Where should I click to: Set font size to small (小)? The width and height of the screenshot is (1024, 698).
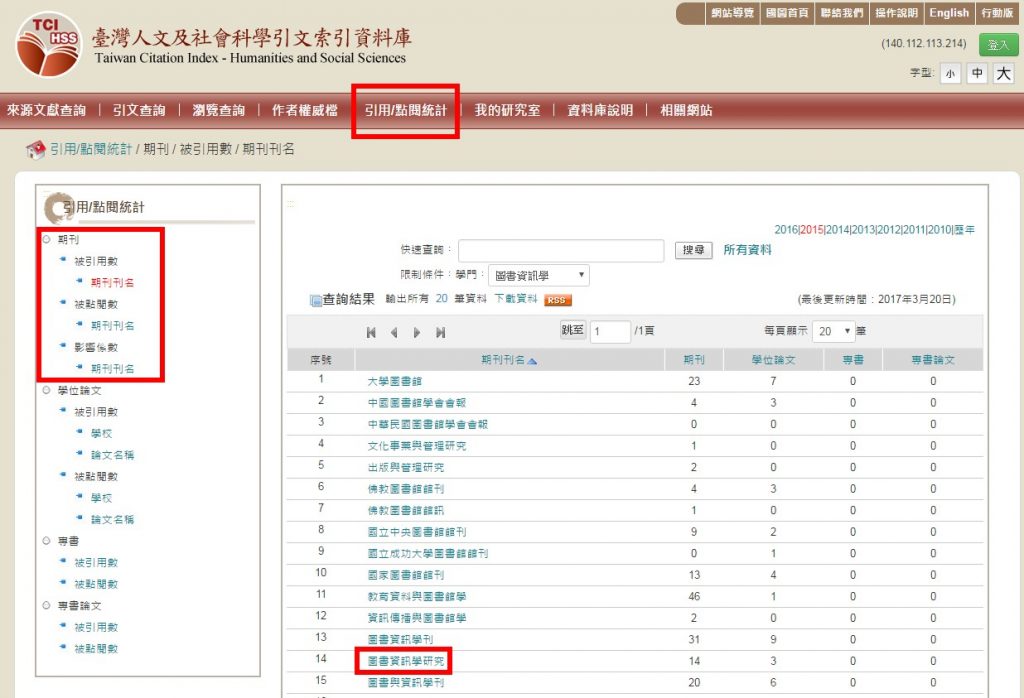point(950,73)
